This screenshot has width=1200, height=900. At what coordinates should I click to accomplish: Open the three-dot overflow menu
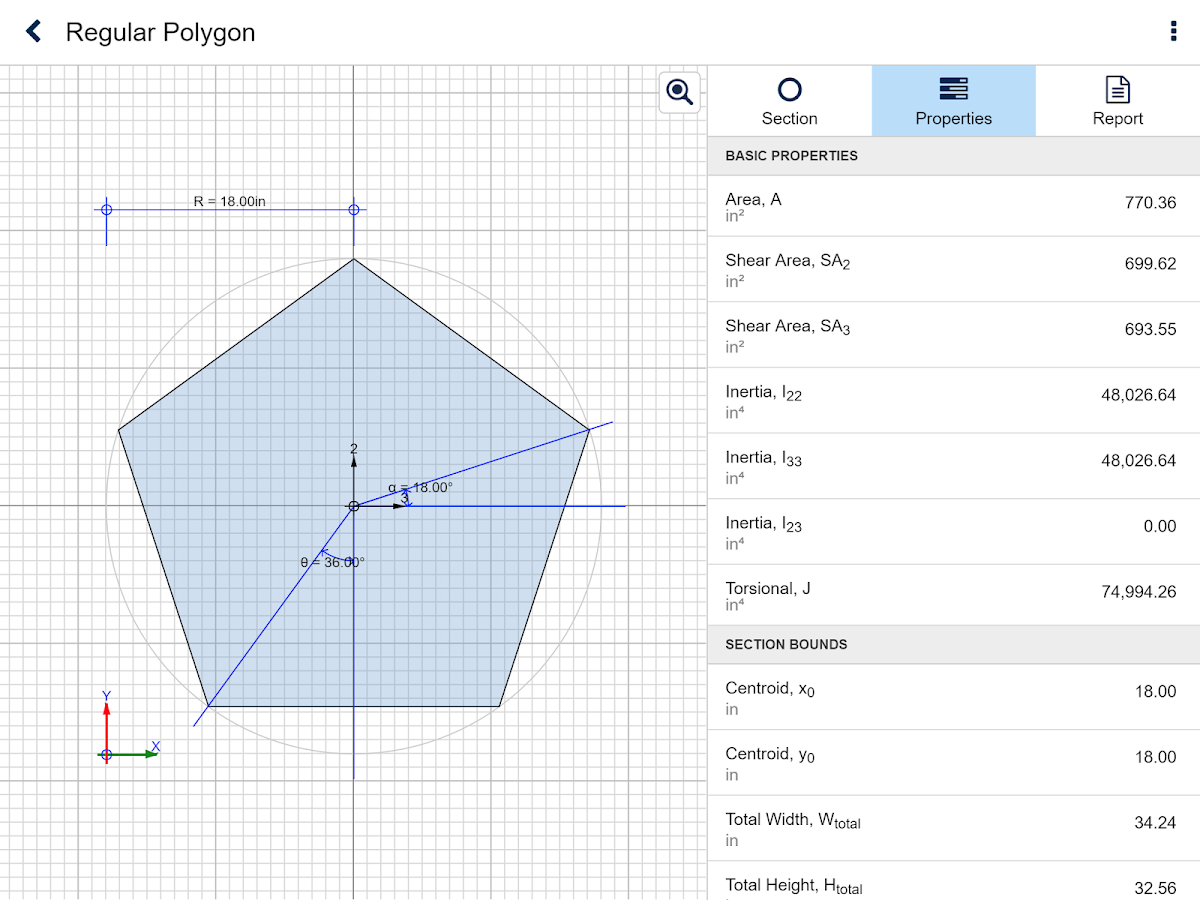(x=1173, y=32)
